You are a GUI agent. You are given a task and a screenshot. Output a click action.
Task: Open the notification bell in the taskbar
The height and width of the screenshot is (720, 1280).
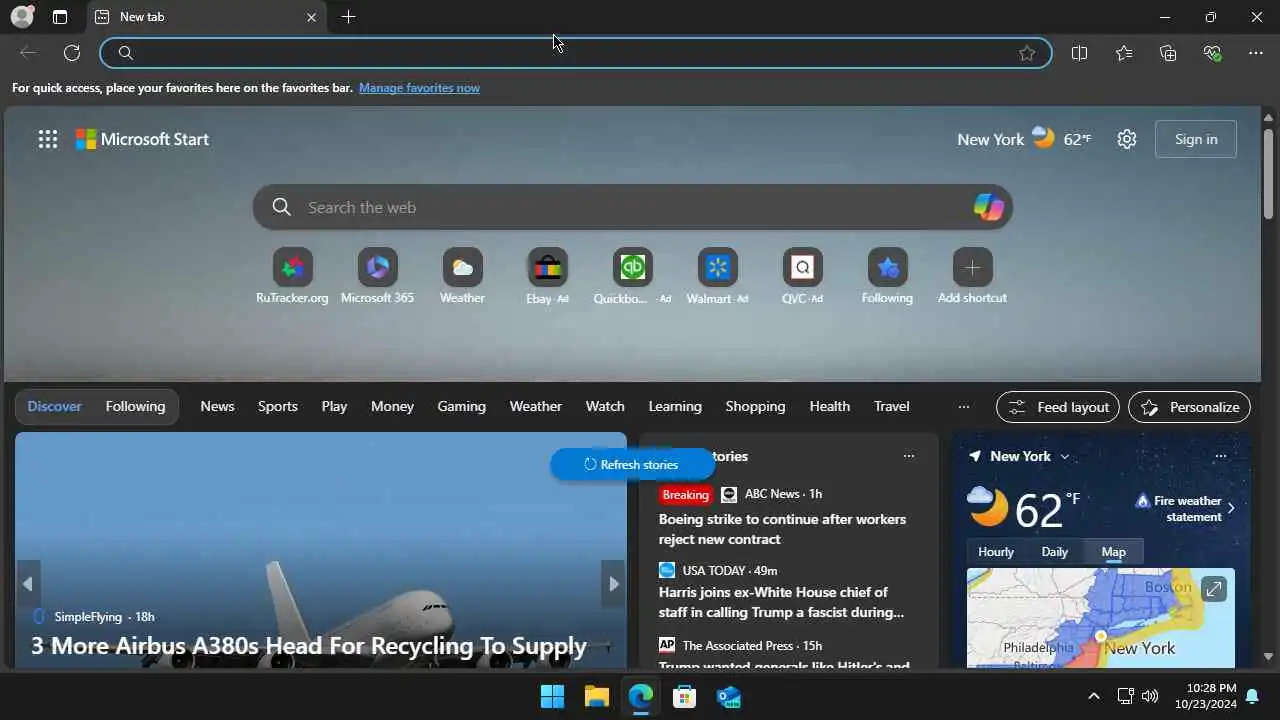pyautogui.click(x=1251, y=696)
